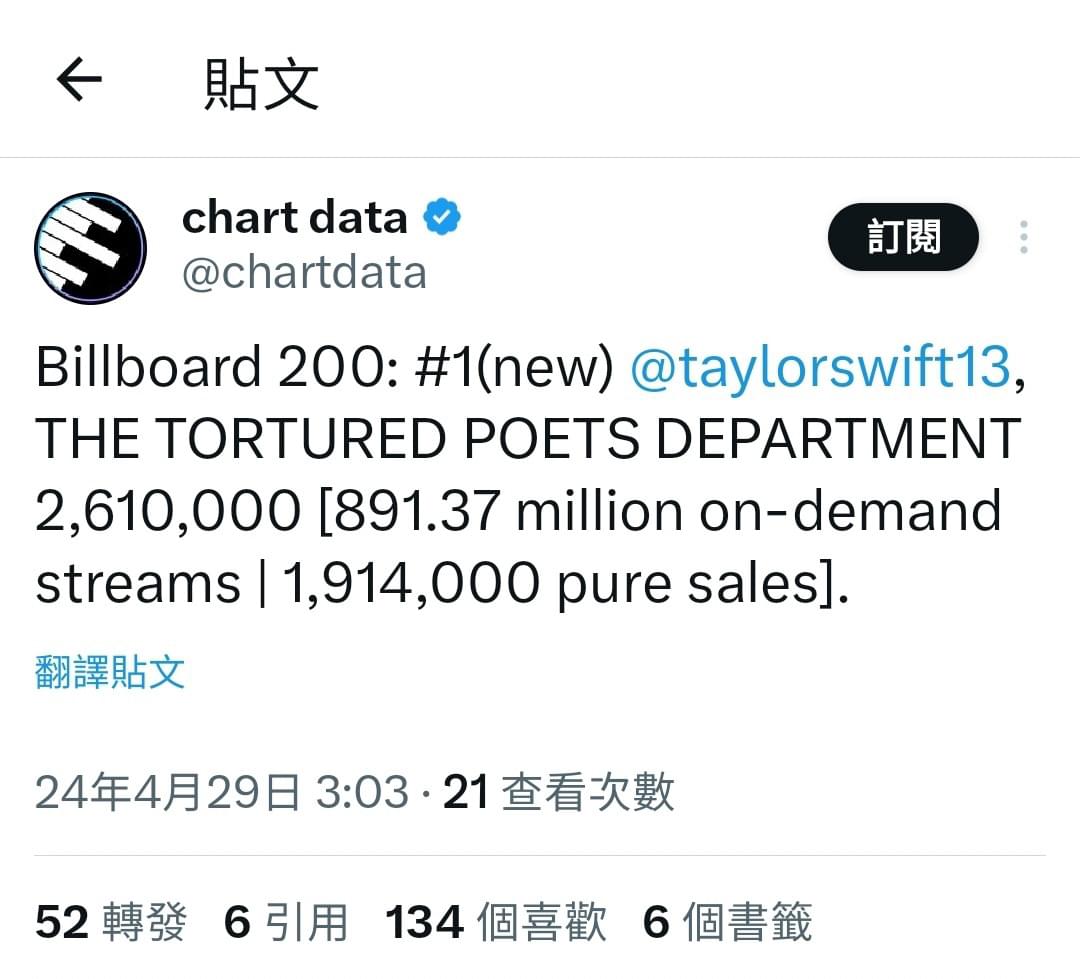View the 6 引用 quotes list
Screen dimensions: 1080x979
tap(286, 922)
